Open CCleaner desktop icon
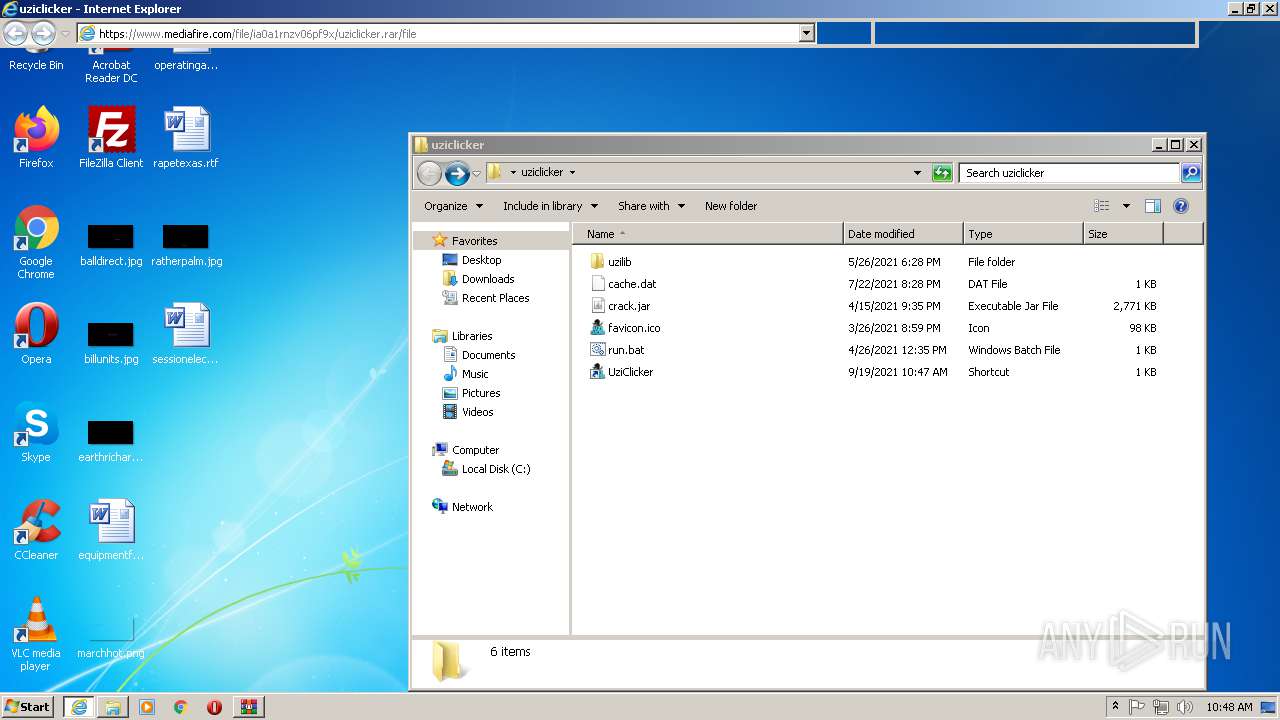The width and height of the screenshot is (1280, 720). [36, 530]
